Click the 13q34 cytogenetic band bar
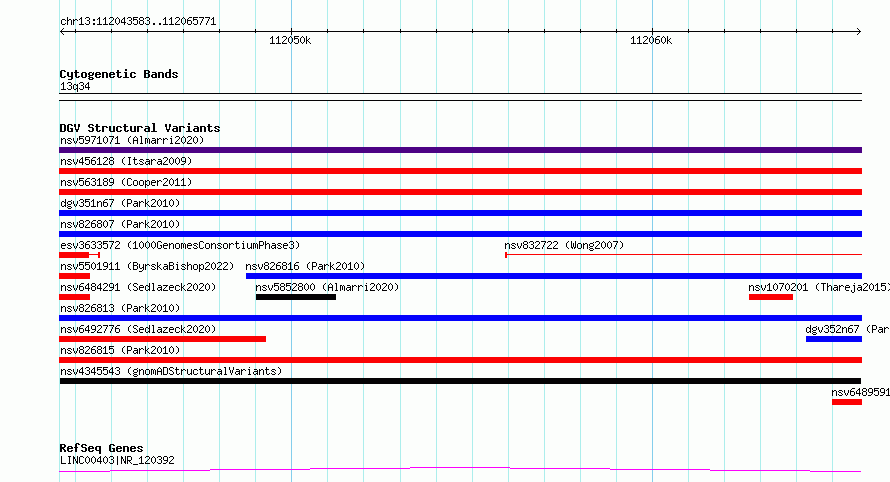 [460, 97]
